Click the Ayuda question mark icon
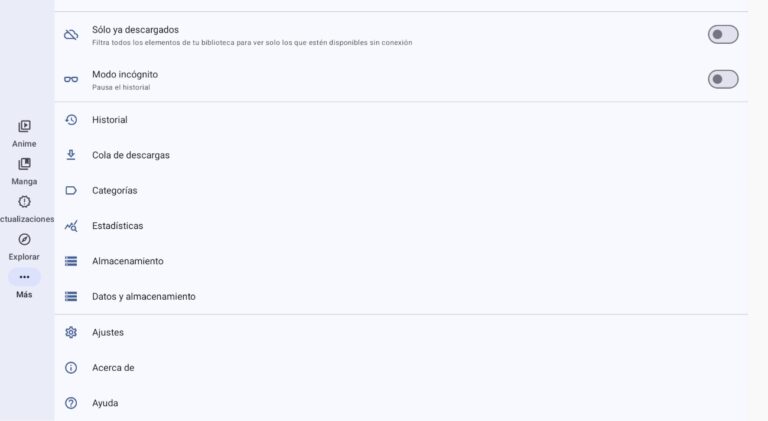The height and width of the screenshot is (421, 768). (71, 403)
